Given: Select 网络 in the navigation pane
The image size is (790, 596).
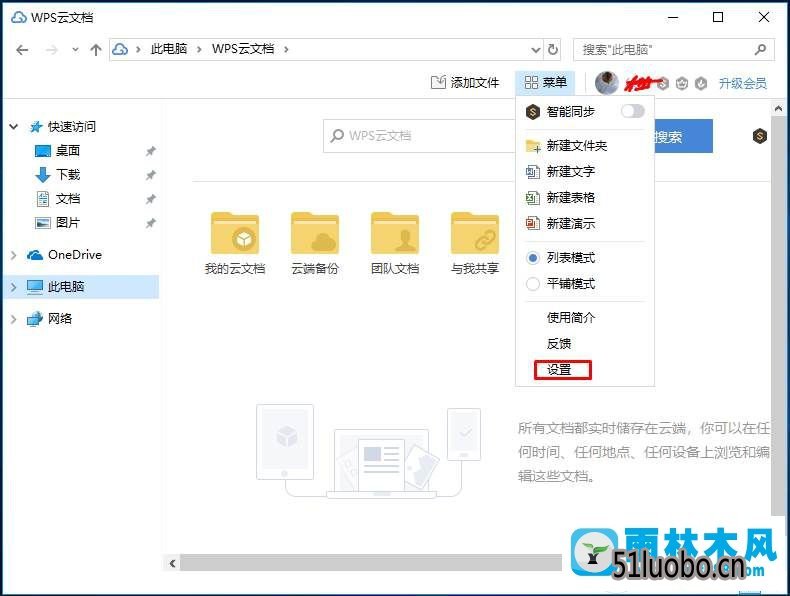Looking at the screenshot, I should click(x=60, y=318).
